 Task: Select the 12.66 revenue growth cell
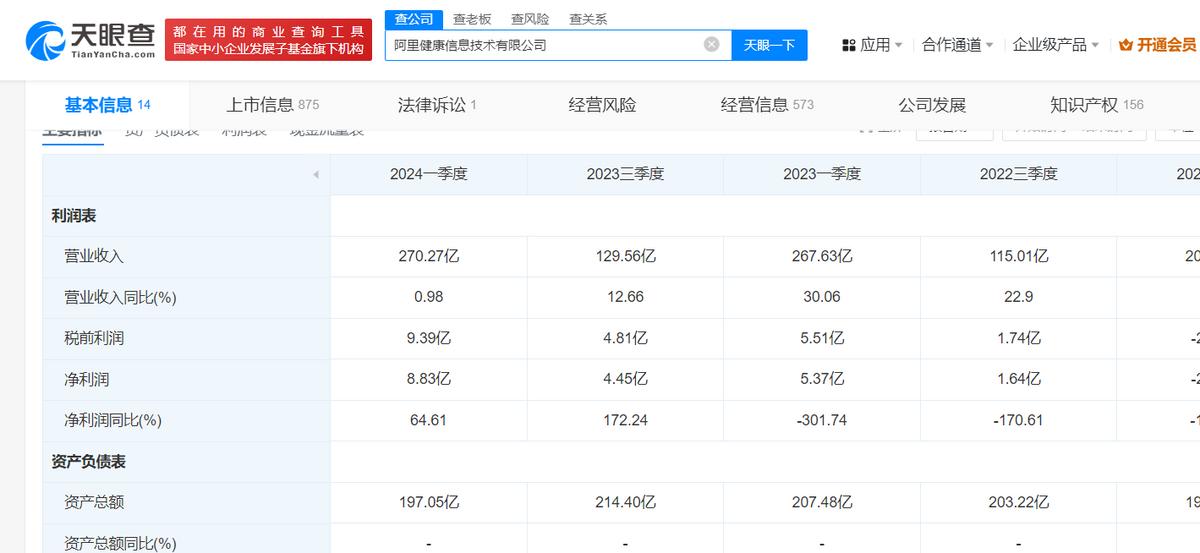(x=625, y=297)
